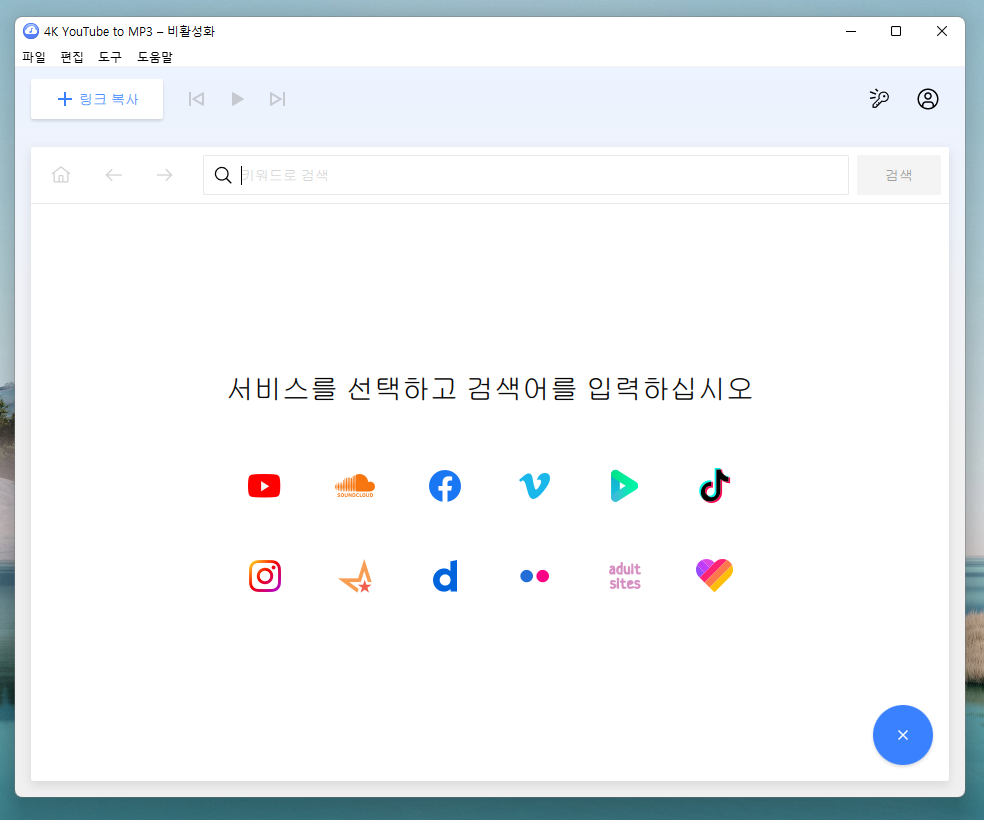The height and width of the screenshot is (820, 984).
Task: Select the Instagram service icon
Action: 265,576
